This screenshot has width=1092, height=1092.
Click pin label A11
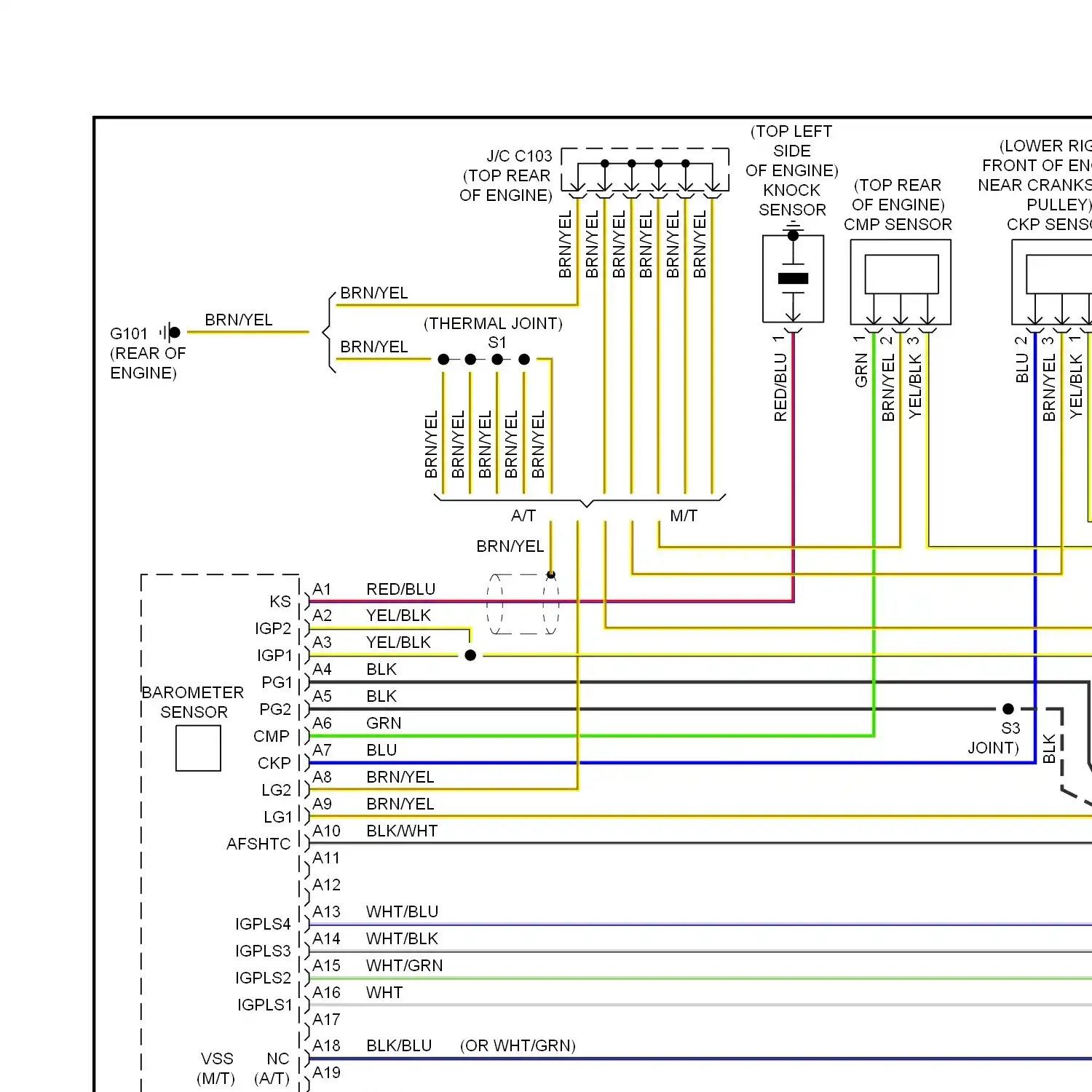click(x=325, y=858)
